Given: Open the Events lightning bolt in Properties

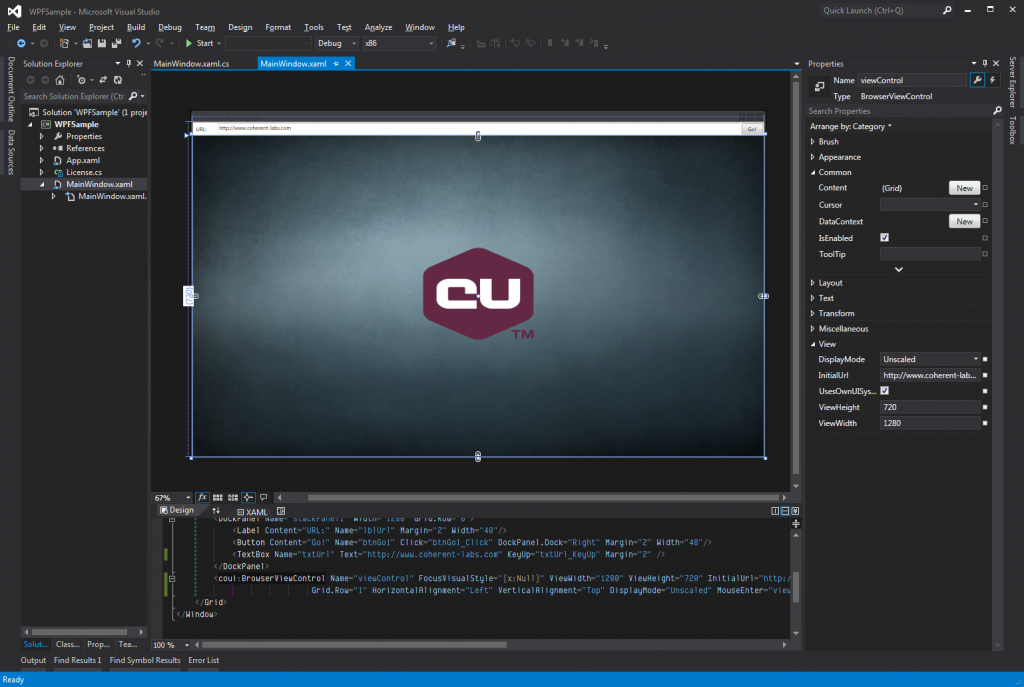Looking at the screenshot, I should point(993,80).
